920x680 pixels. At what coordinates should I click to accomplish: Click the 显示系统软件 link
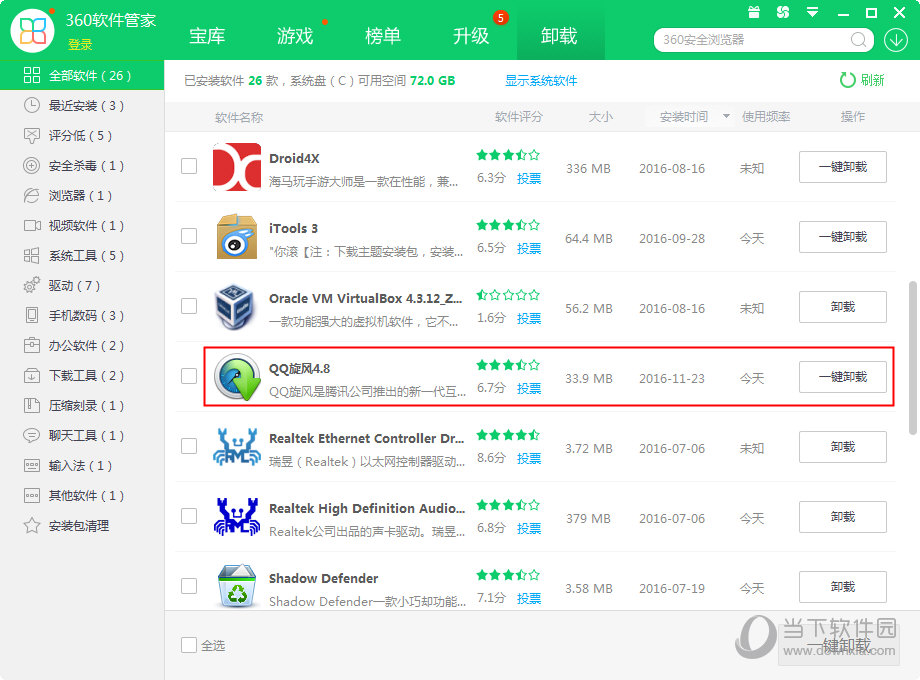[543, 80]
